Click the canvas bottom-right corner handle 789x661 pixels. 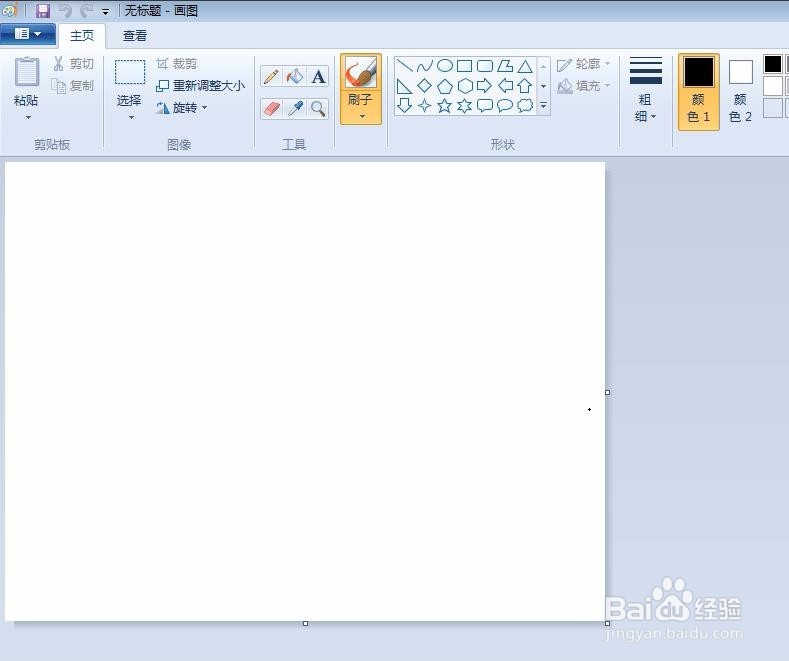(607, 624)
